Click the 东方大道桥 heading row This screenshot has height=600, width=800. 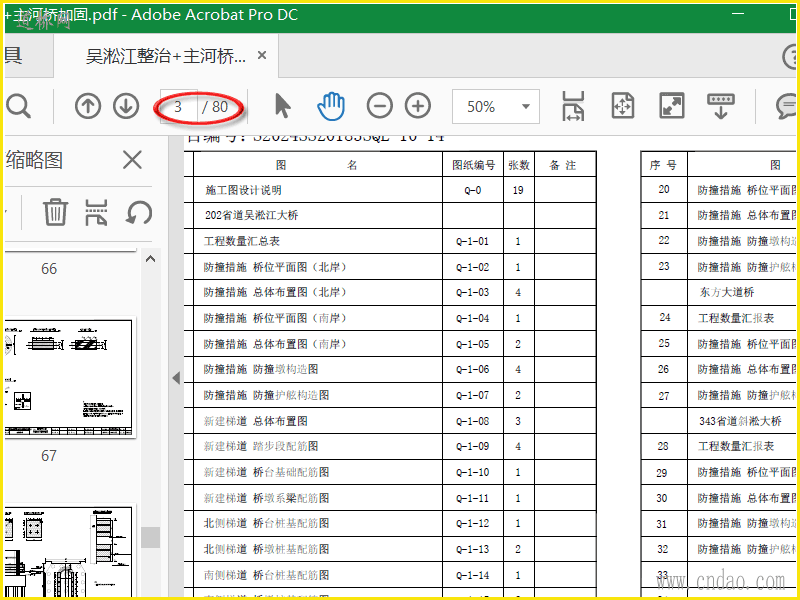[x=727, y=292]
